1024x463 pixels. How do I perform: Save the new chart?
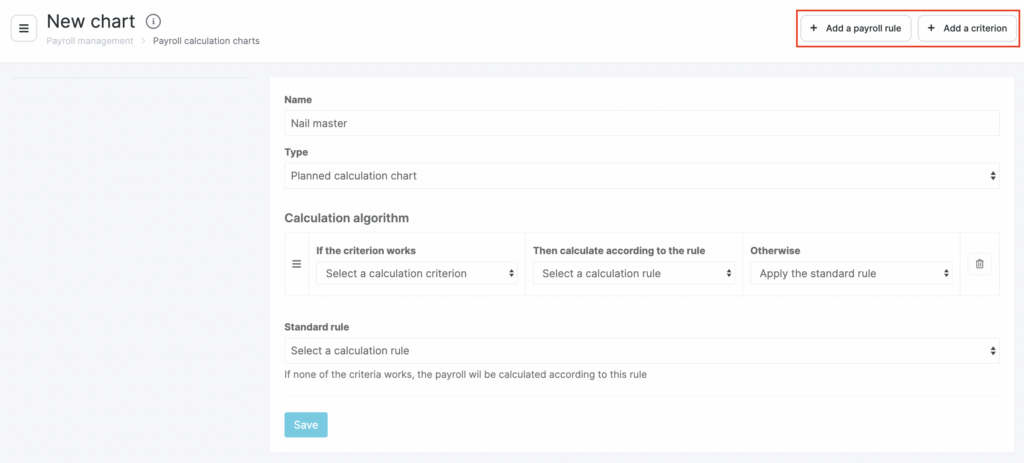[x=306, y=425]
